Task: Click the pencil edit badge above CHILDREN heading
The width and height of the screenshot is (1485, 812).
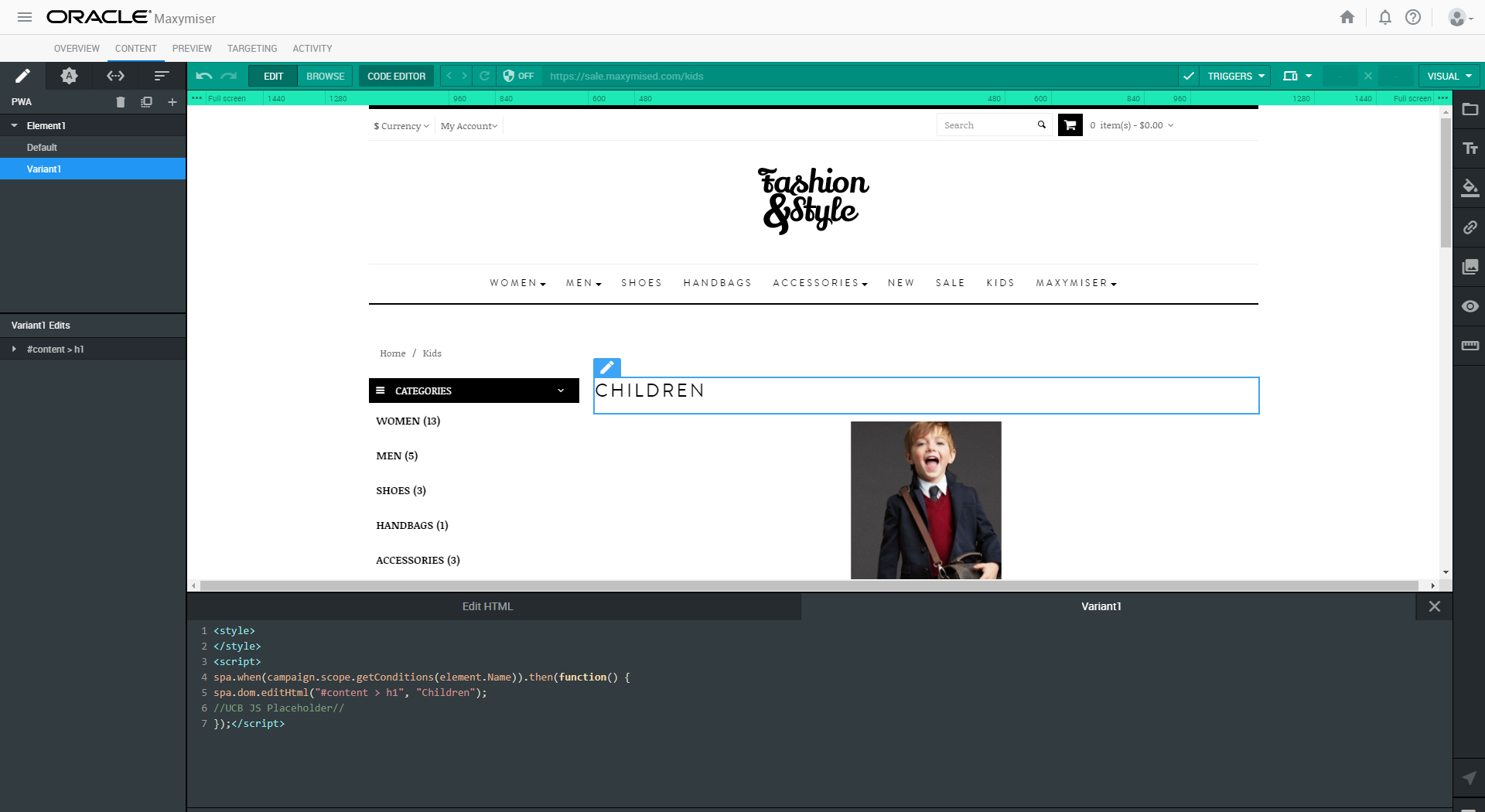Action: point(607,367)
